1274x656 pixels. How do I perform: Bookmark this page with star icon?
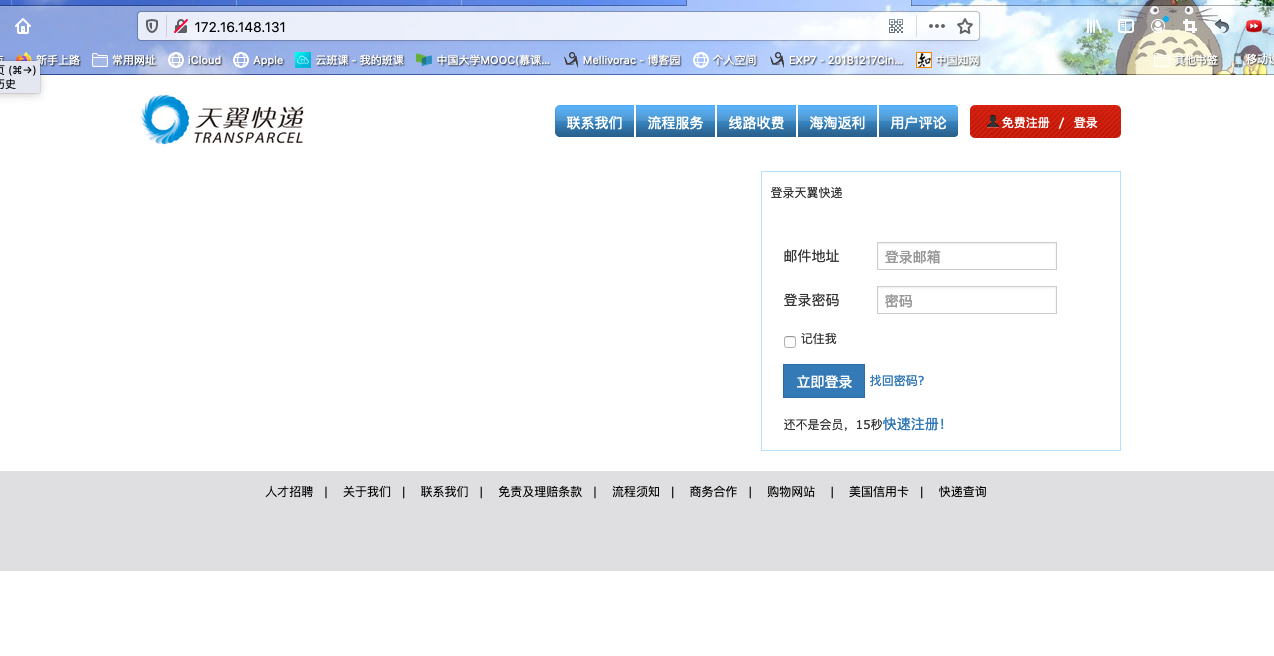pyautogui.click(x=964, y=27)
